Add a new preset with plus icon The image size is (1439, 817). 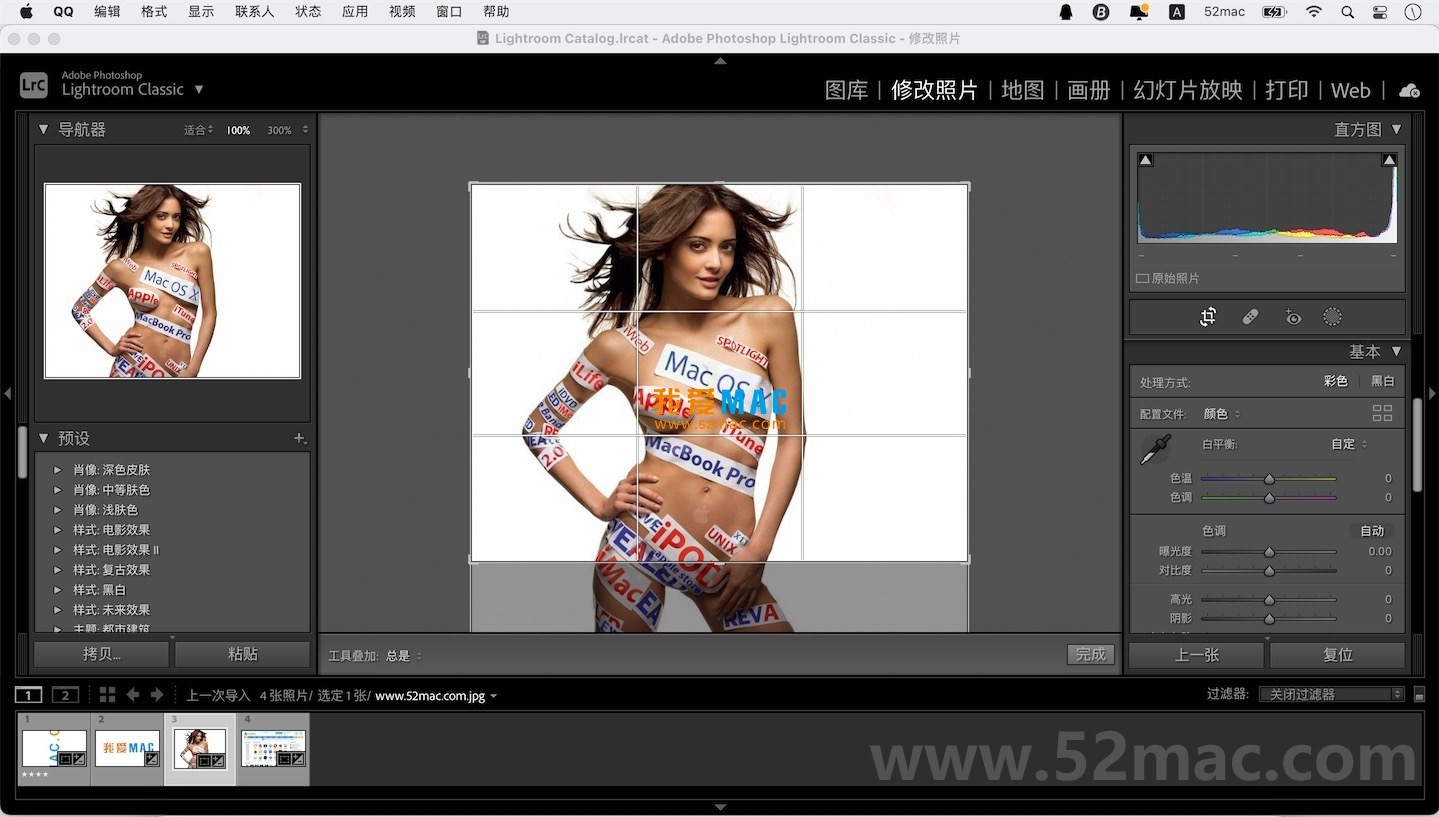pyautogui.click(x=299, y=438)
